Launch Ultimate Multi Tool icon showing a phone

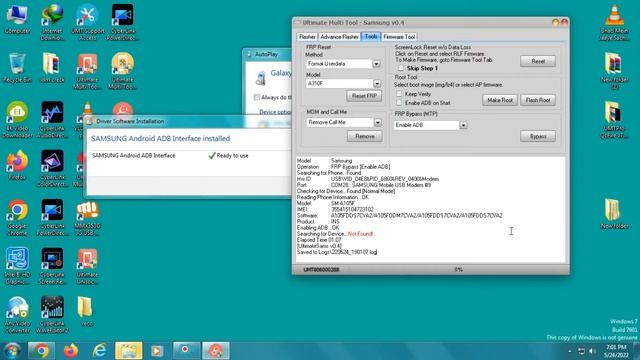[x=87, y=71]
